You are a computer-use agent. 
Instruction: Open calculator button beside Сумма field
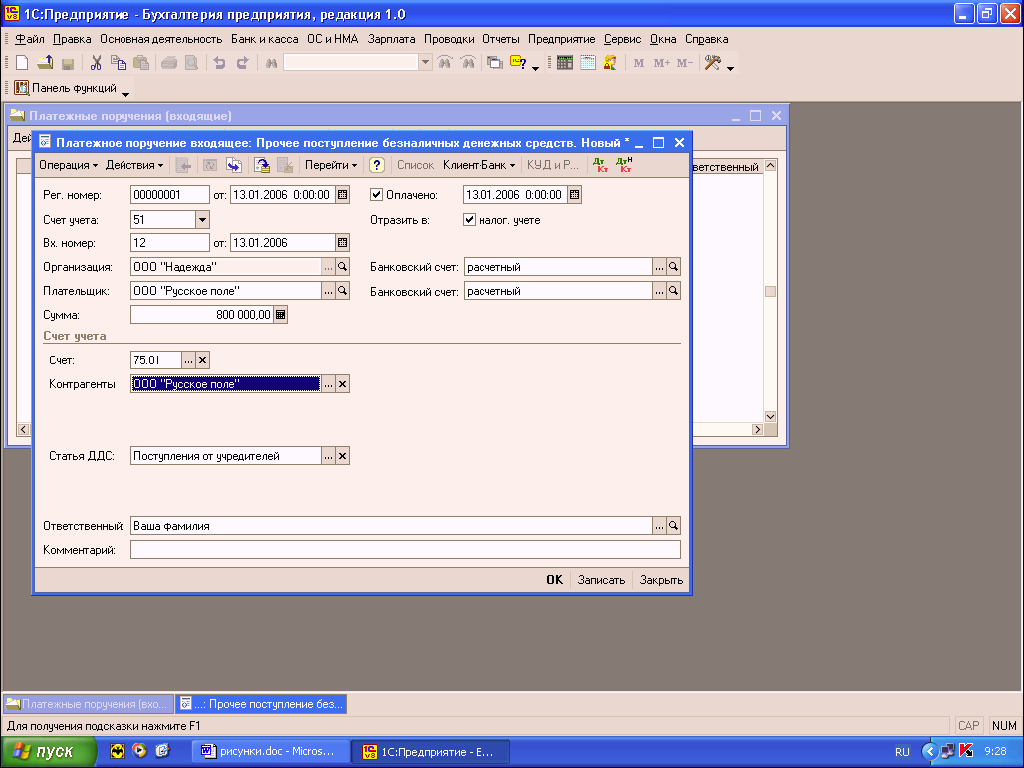click(281, 315)
